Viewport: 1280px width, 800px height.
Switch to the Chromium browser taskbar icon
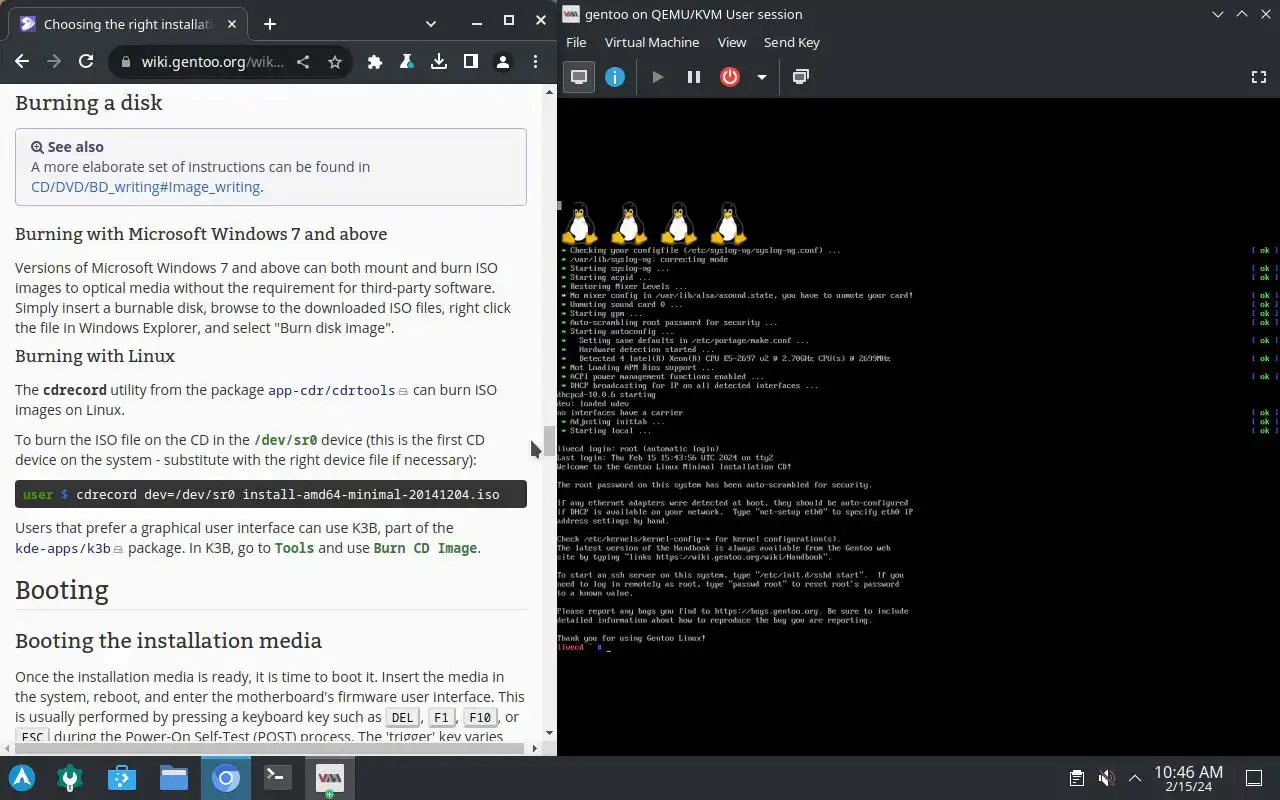tap(226, 778)
